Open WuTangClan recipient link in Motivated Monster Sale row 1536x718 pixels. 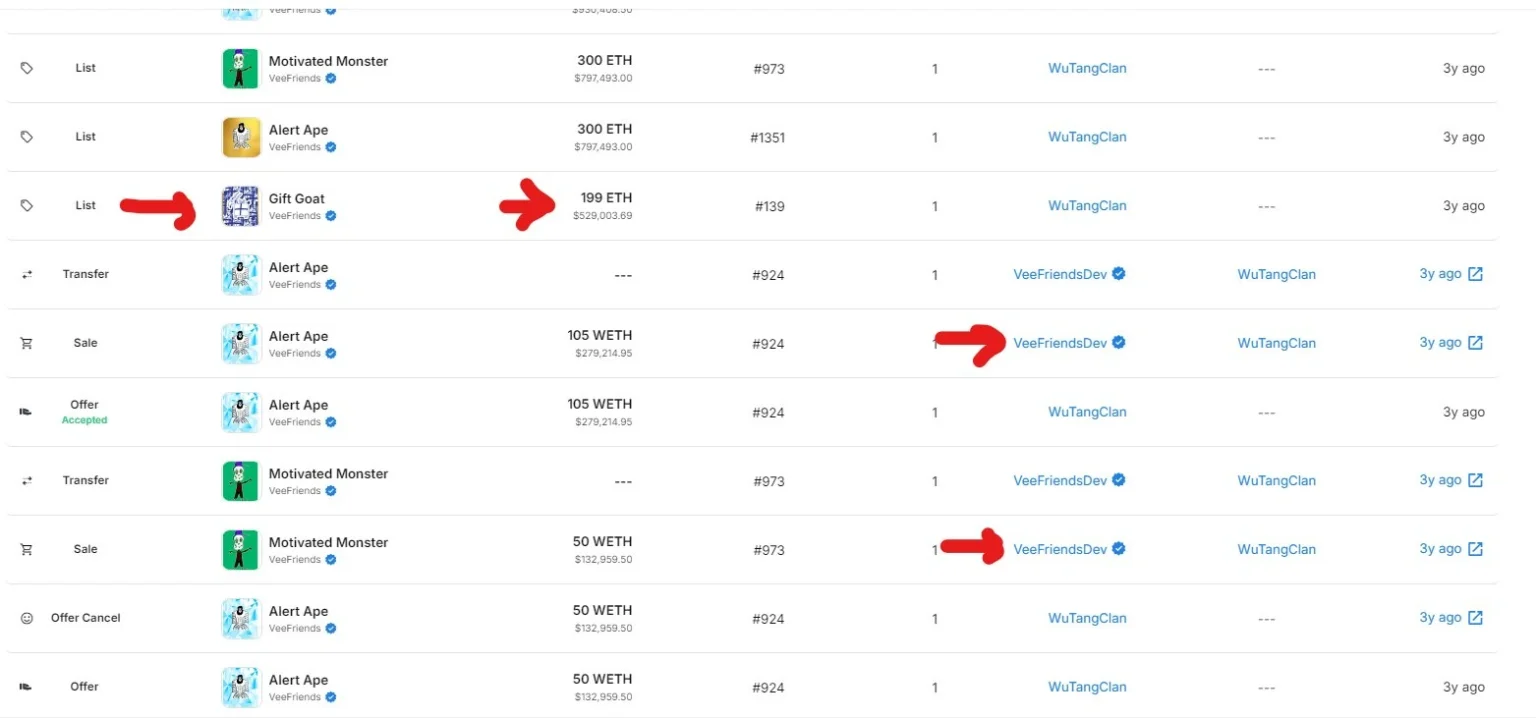coord(1276,549)
